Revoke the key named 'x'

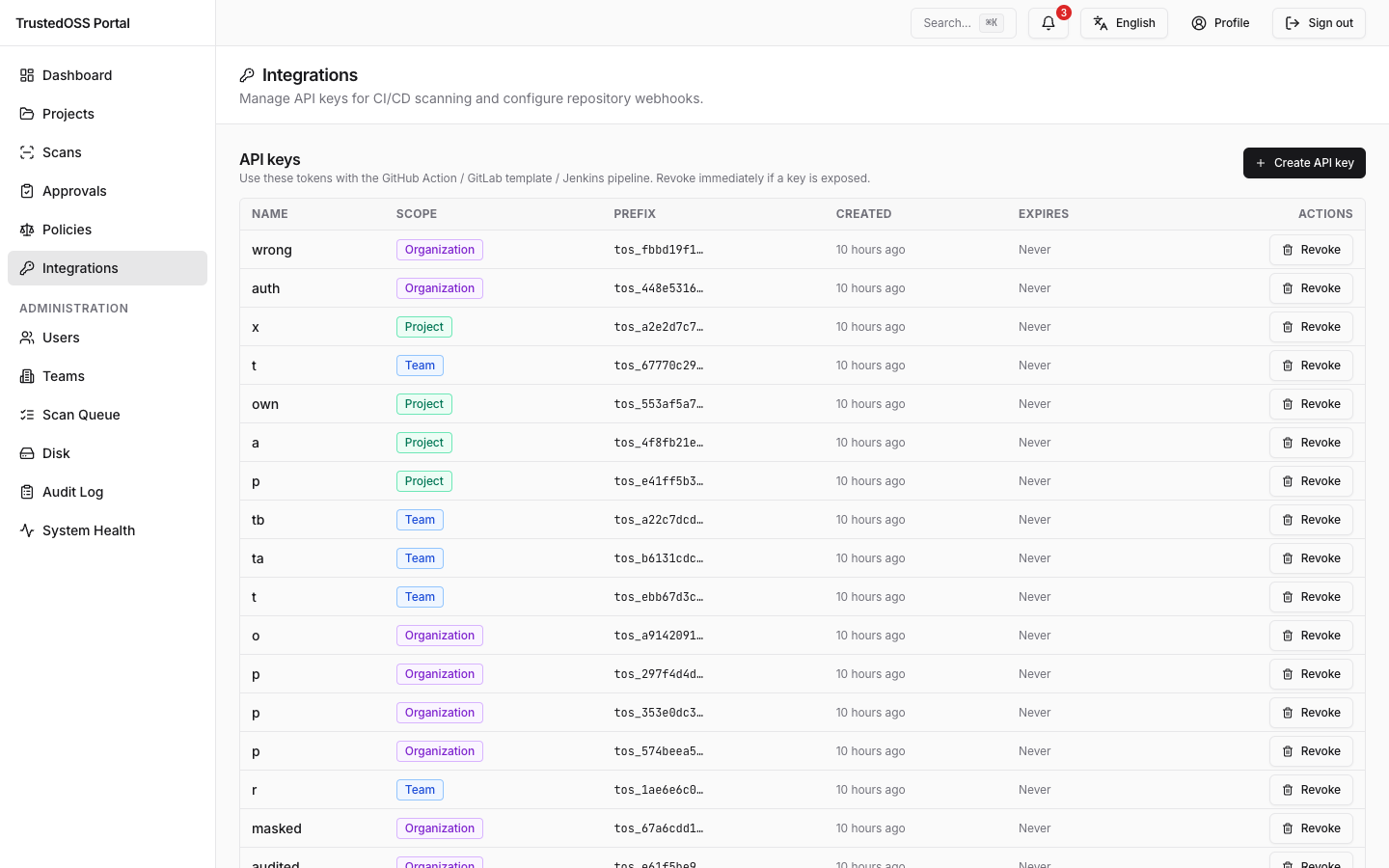click(1311, 327)
